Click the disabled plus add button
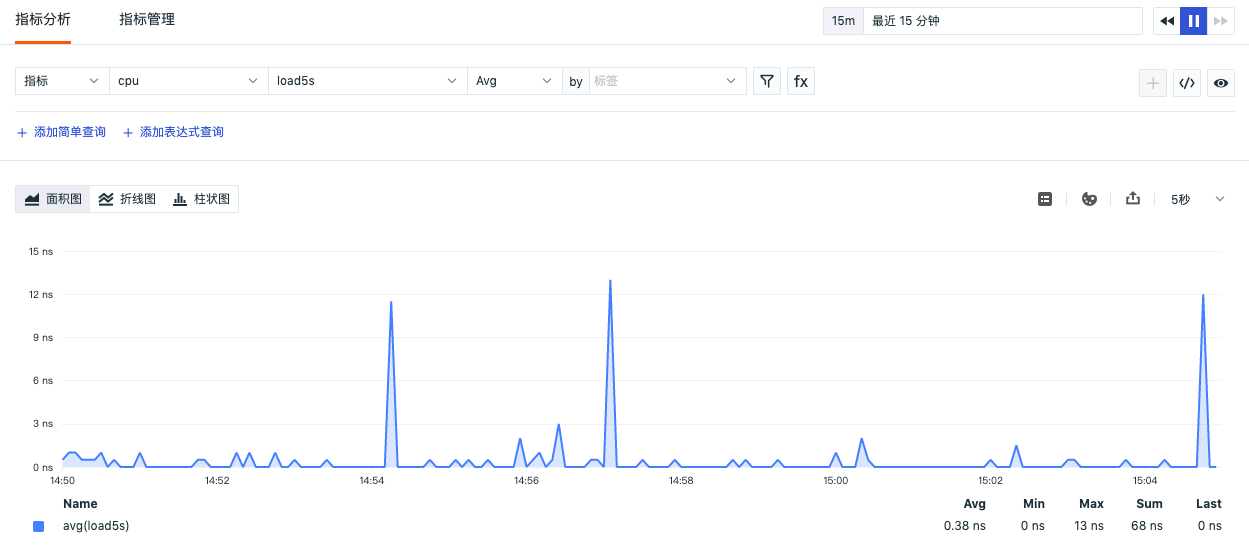This screenshot has height=548, width=1249. tap(1153, 83)
